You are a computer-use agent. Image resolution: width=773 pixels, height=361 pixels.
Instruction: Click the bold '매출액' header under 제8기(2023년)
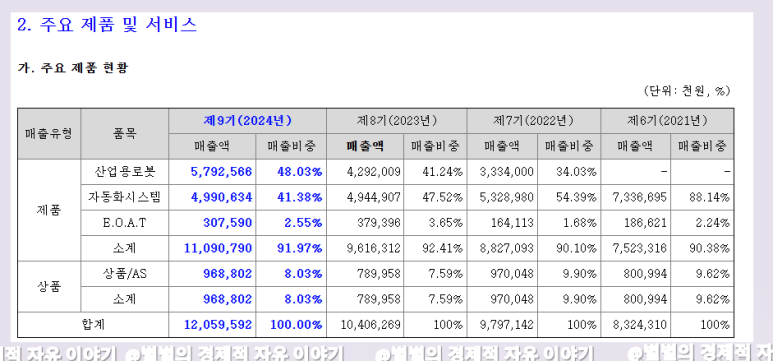[365, 146]
